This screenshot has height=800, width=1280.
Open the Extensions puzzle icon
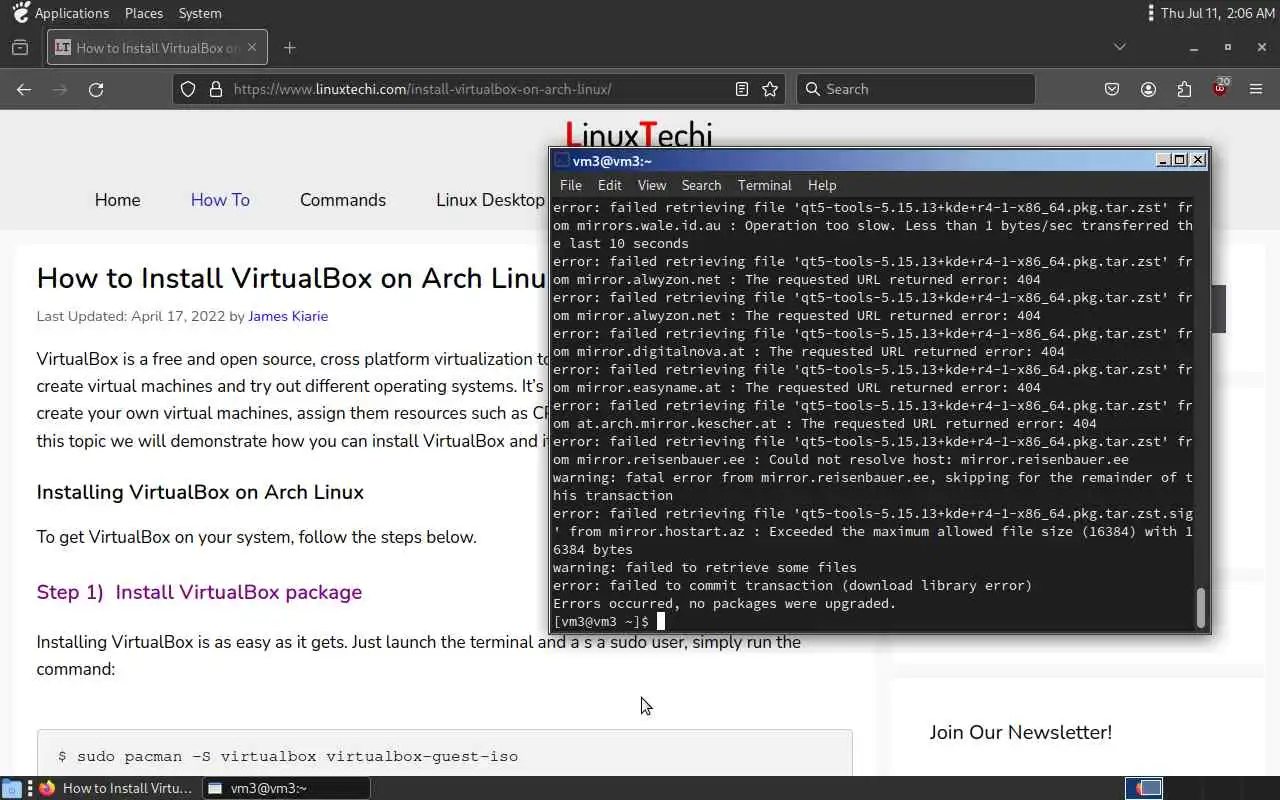[1184, 89]
